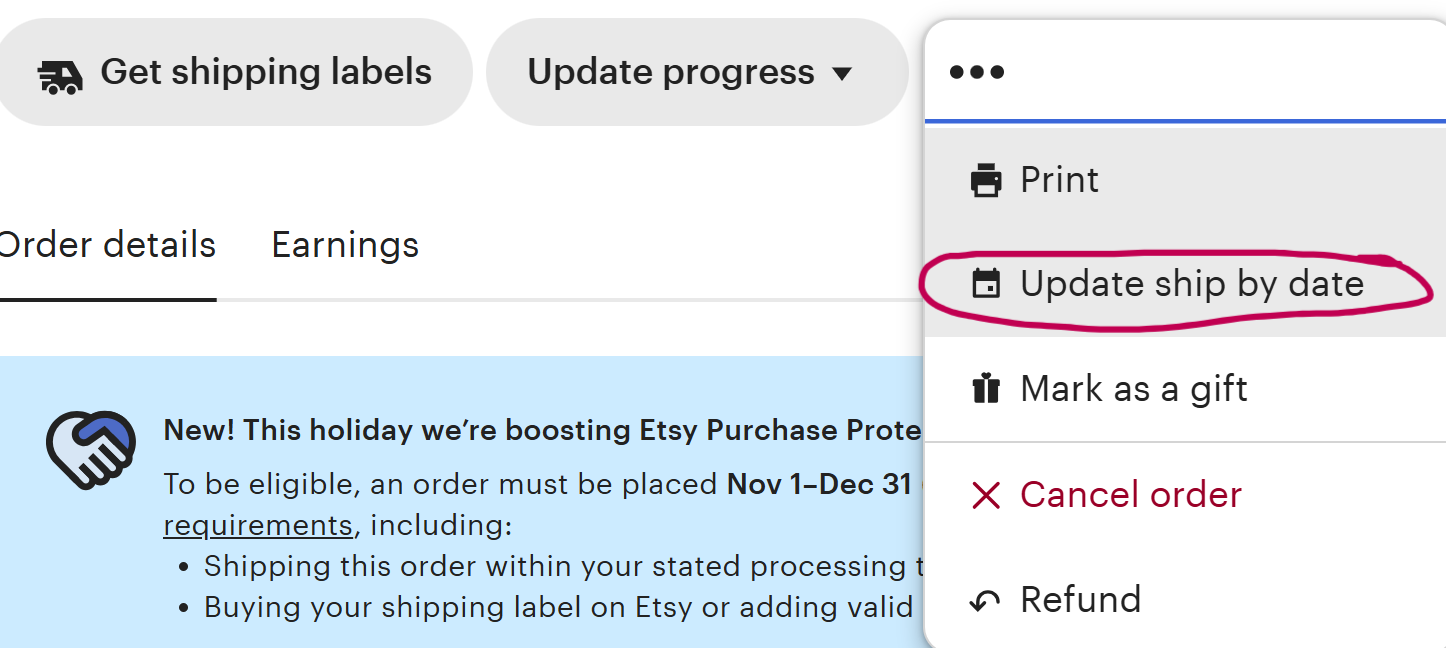Toggle the three-dot more actions menu
Viewport: 1446px width, 648px height.
[977, 72]
